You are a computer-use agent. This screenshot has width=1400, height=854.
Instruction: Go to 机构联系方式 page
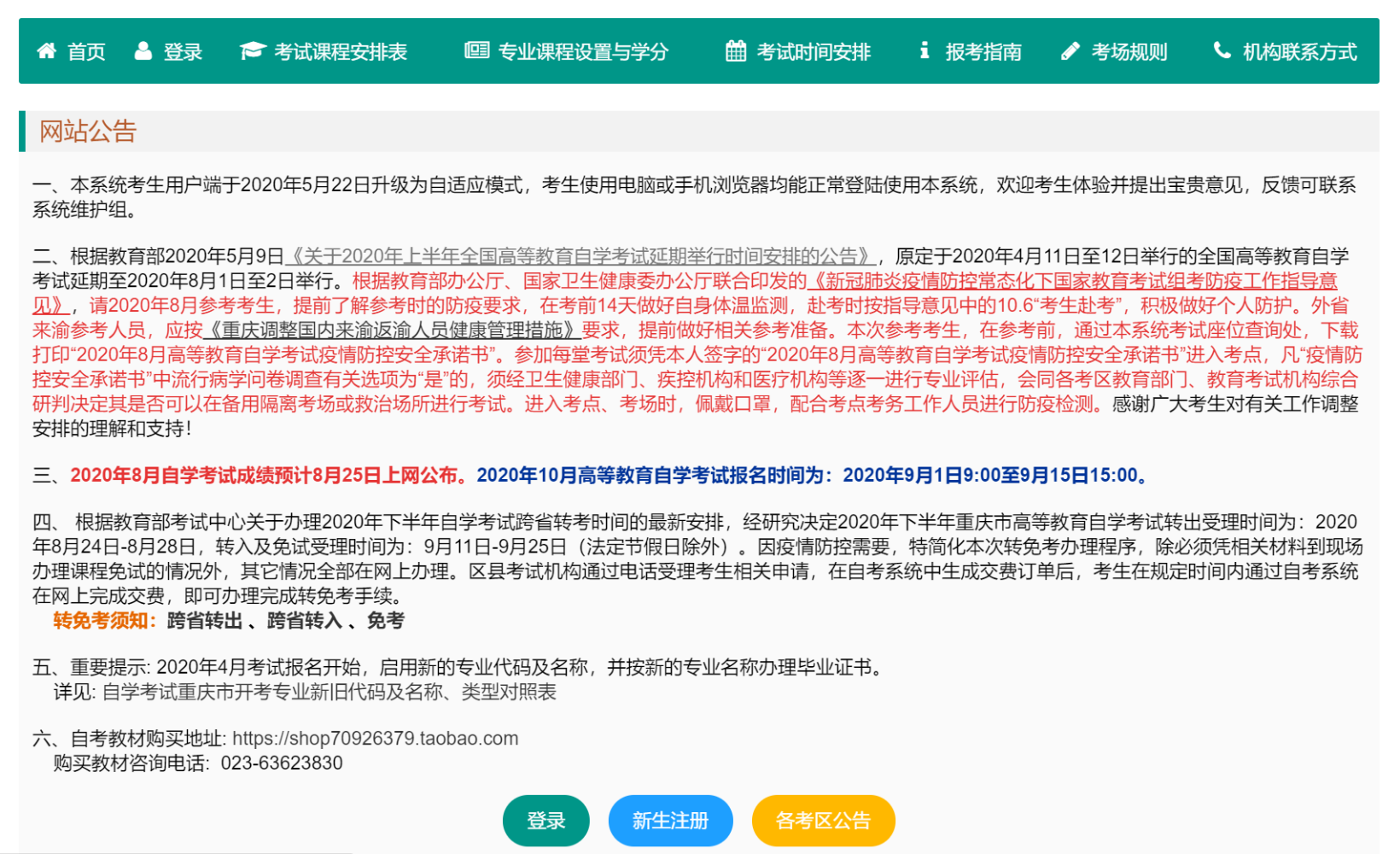1299,52
